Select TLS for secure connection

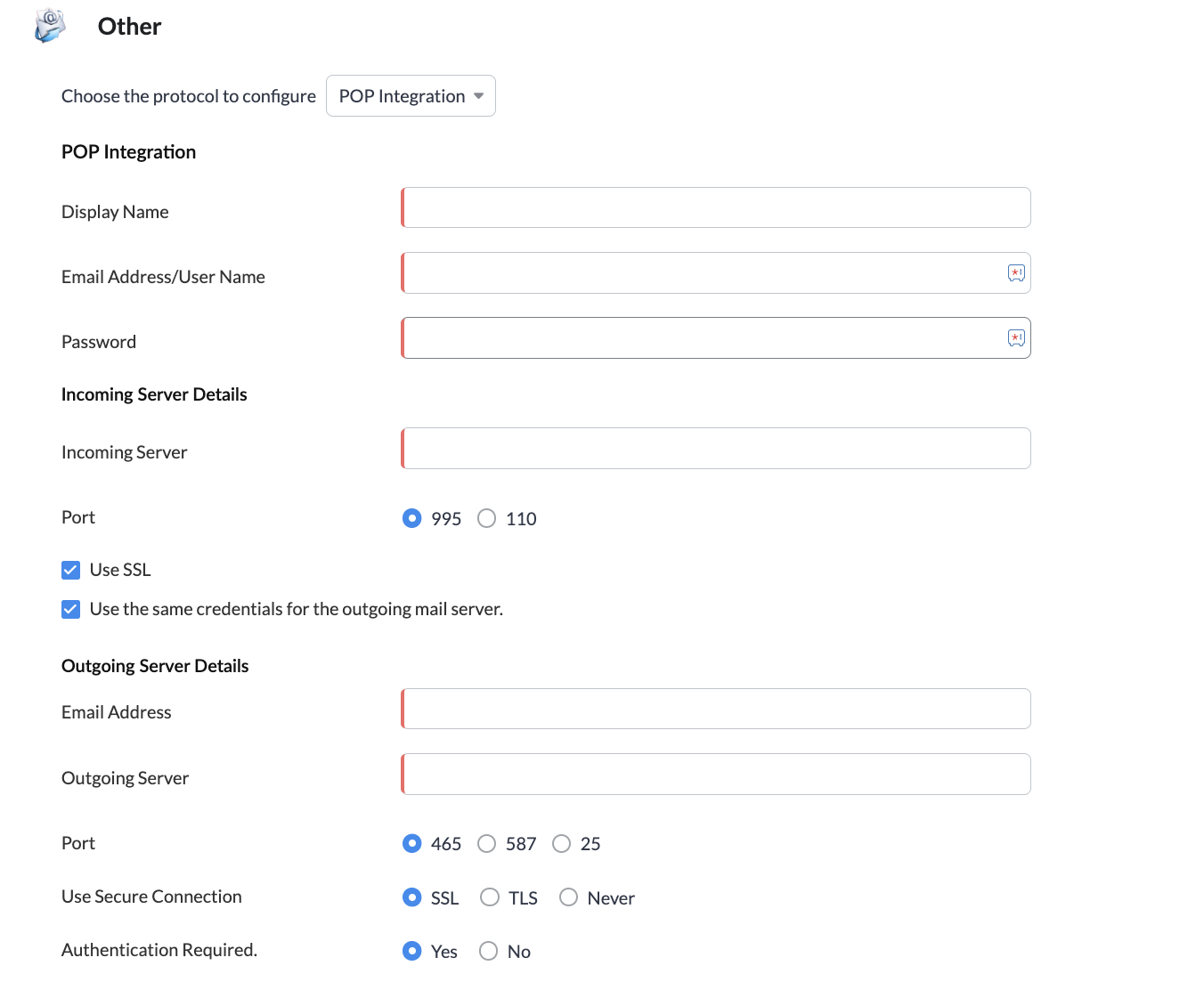point(490,897)
